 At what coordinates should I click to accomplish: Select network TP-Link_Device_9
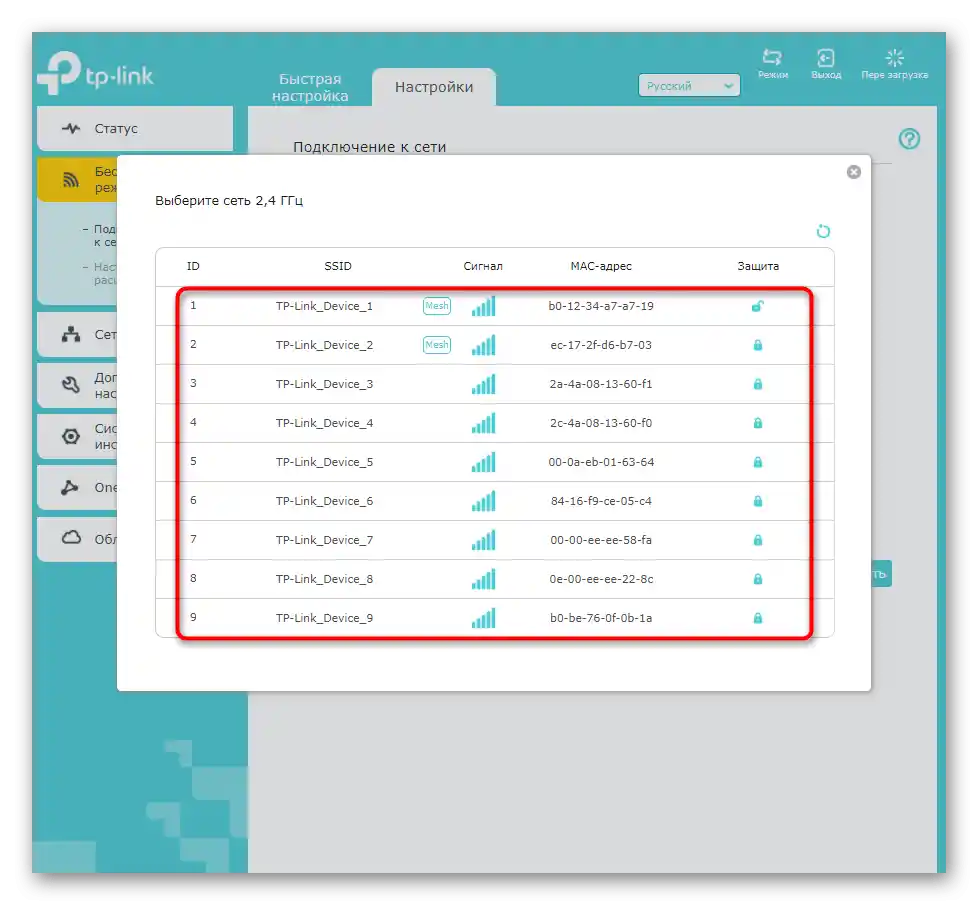[495, 618]
